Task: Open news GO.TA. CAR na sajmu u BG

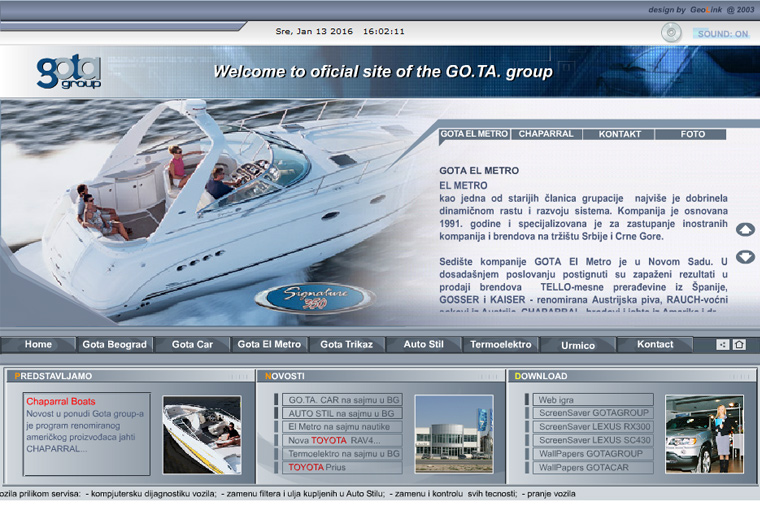Action: 343,400
